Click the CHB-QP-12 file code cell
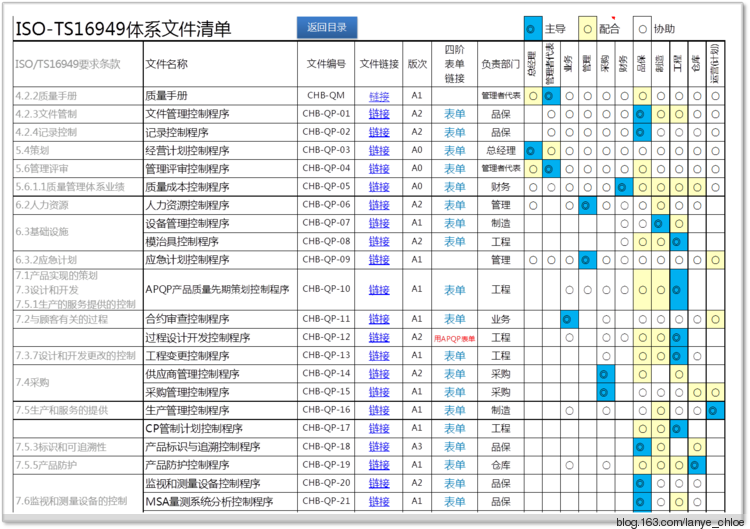750x529 pixels. click(x=326, y=337)
